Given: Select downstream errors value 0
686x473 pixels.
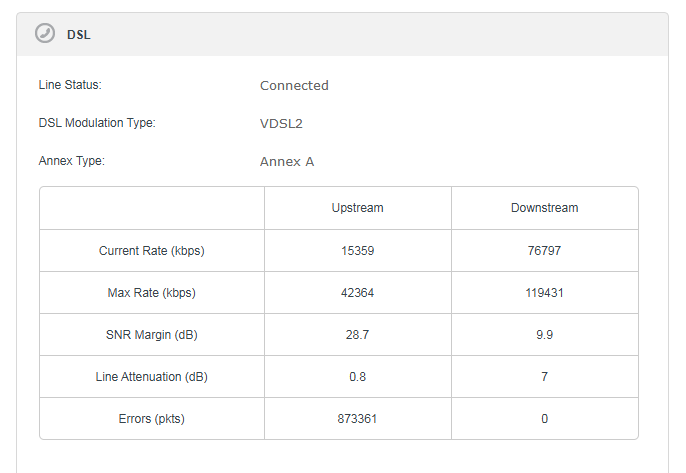Looking at the screenshot, I should click(x=544, y=419).
